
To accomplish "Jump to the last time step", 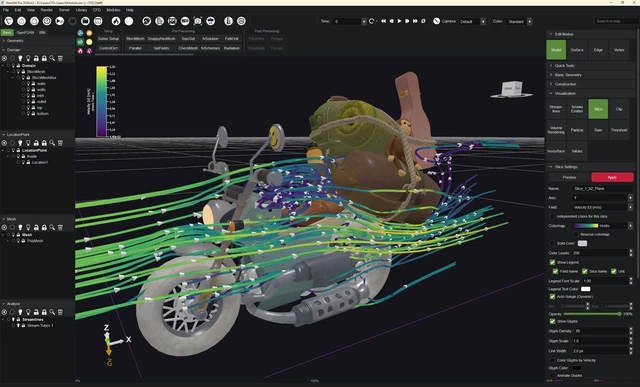I will point(415,21).
